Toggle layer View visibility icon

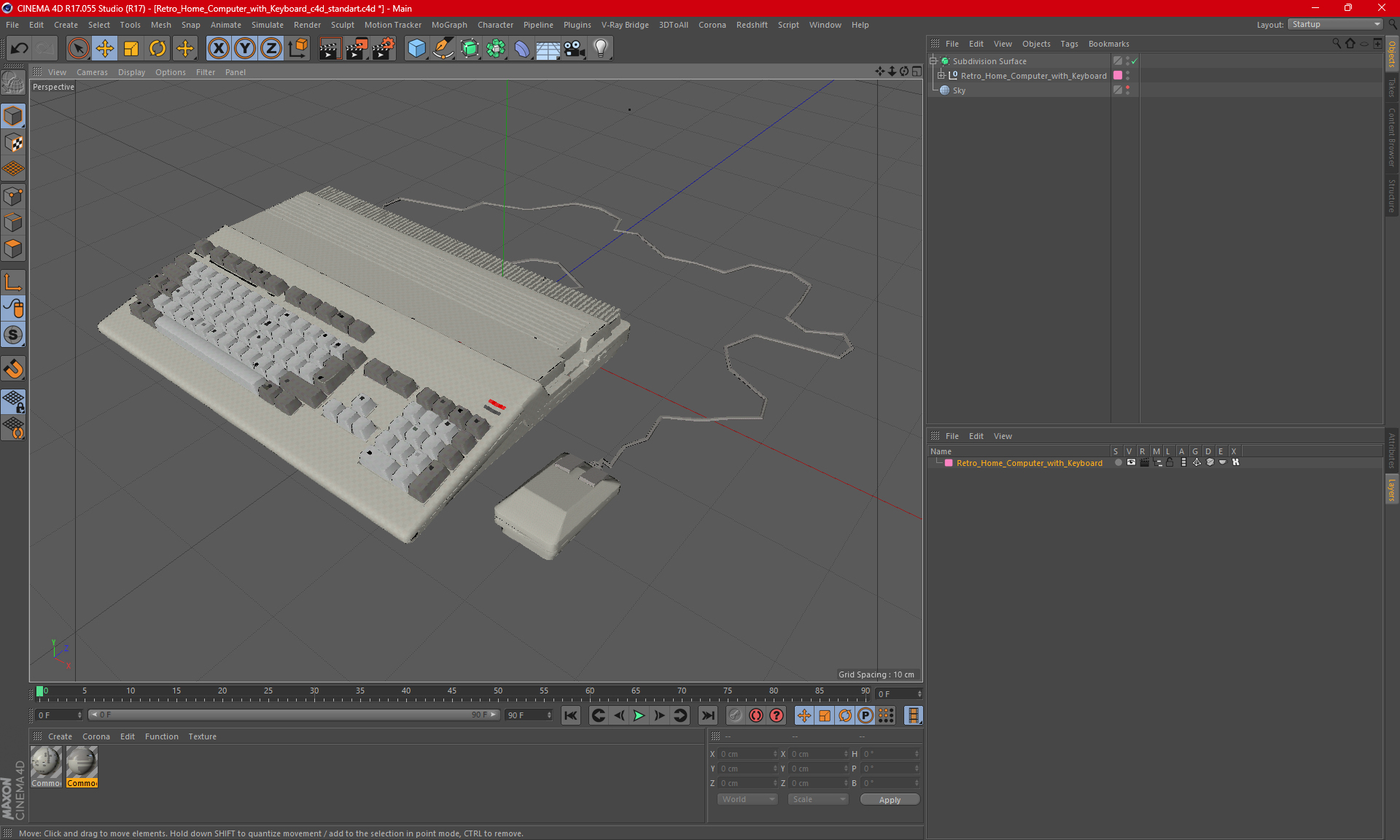[1131, 462]
